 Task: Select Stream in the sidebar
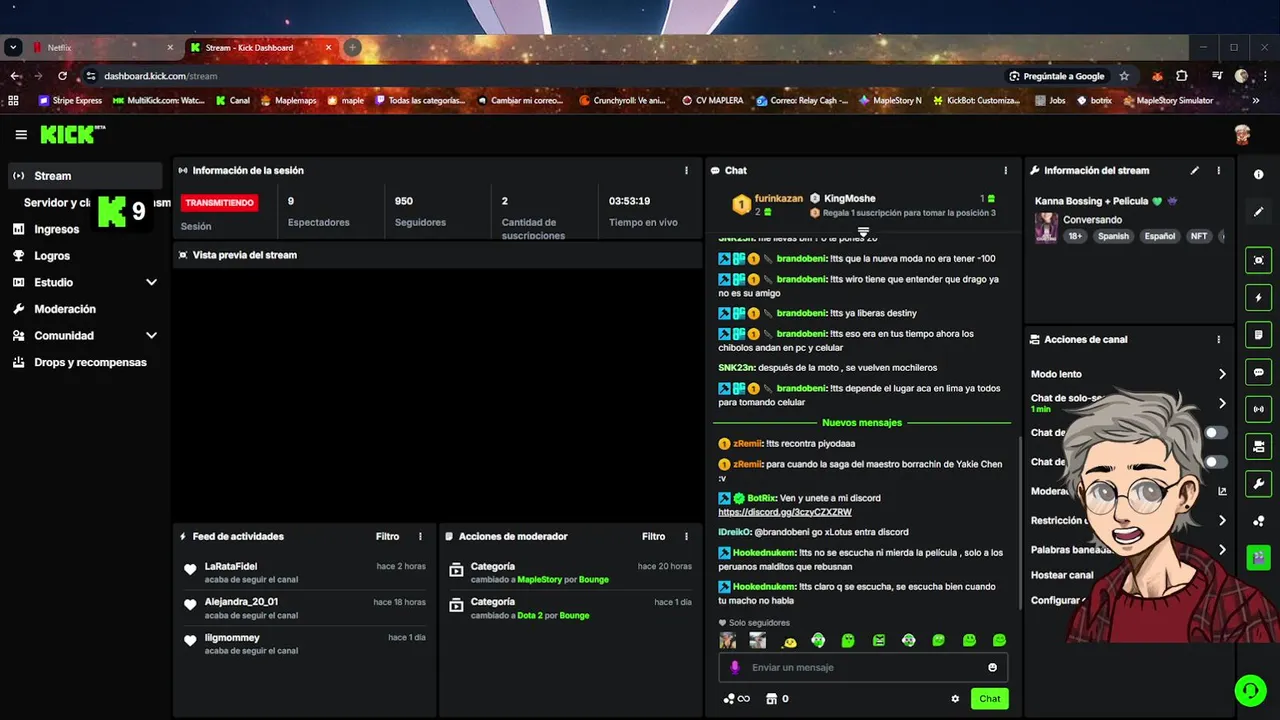pyautogui.click(x=85, y=176)
